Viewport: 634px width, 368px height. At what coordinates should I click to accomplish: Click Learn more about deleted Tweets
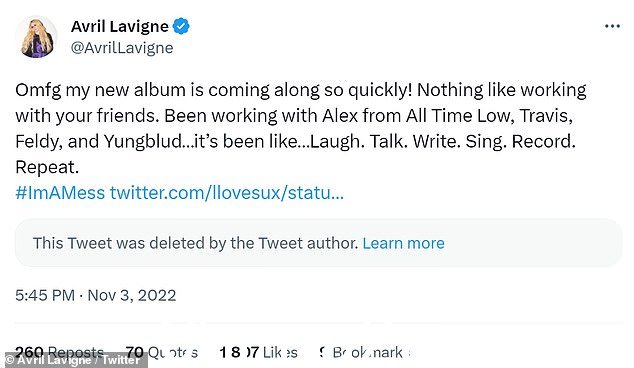pyautogui.click(x=403, y=243)
